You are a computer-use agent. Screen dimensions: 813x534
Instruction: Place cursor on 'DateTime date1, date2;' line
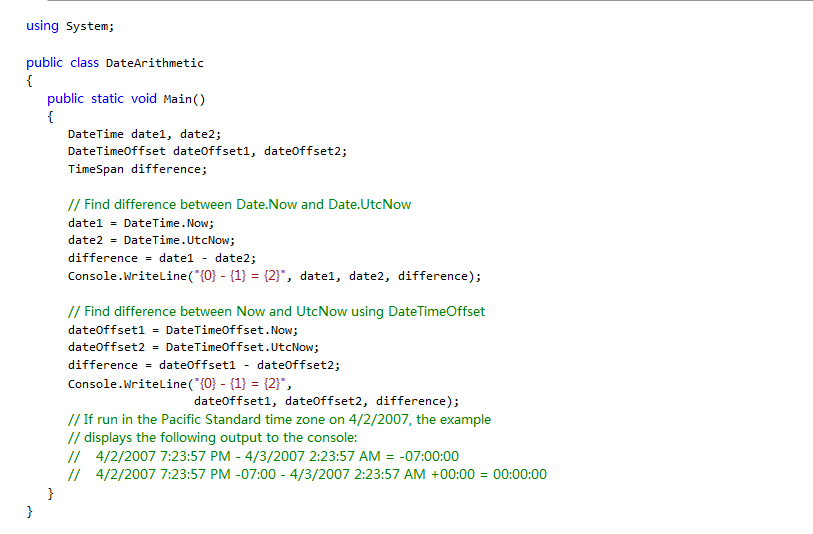click(144, 134)
